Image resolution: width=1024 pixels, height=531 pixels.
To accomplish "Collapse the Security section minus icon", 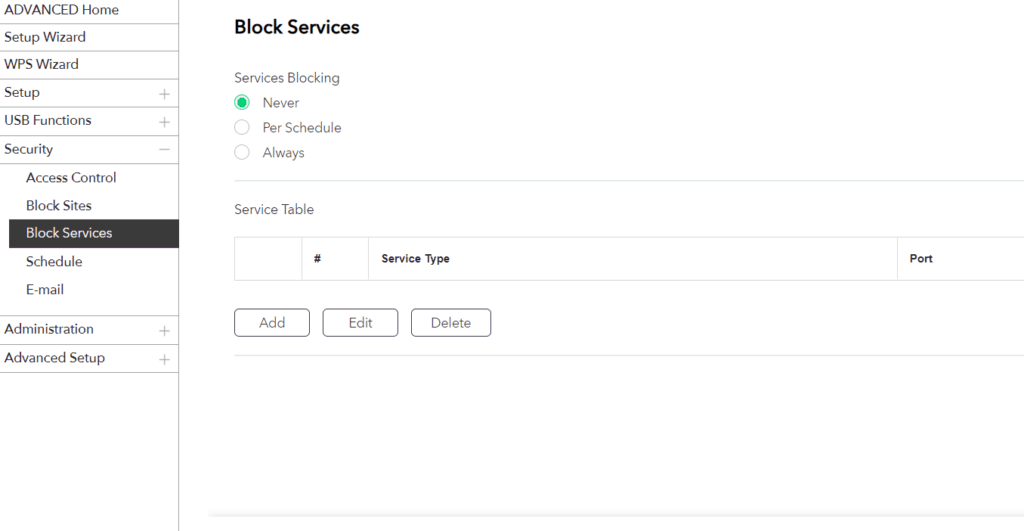I will pyautogui.click(x=164, y=150).
